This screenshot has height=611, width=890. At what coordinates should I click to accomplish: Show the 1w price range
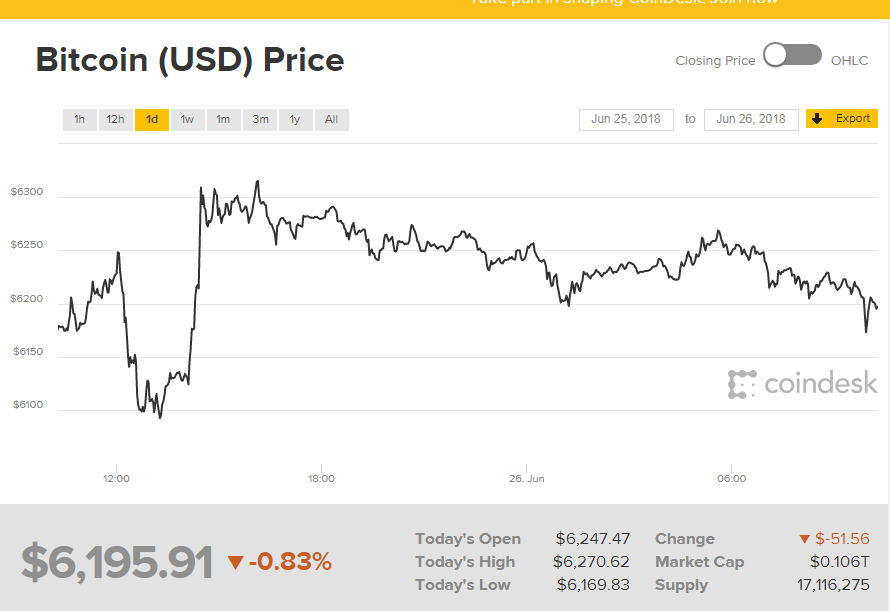(x=187, y=120)
